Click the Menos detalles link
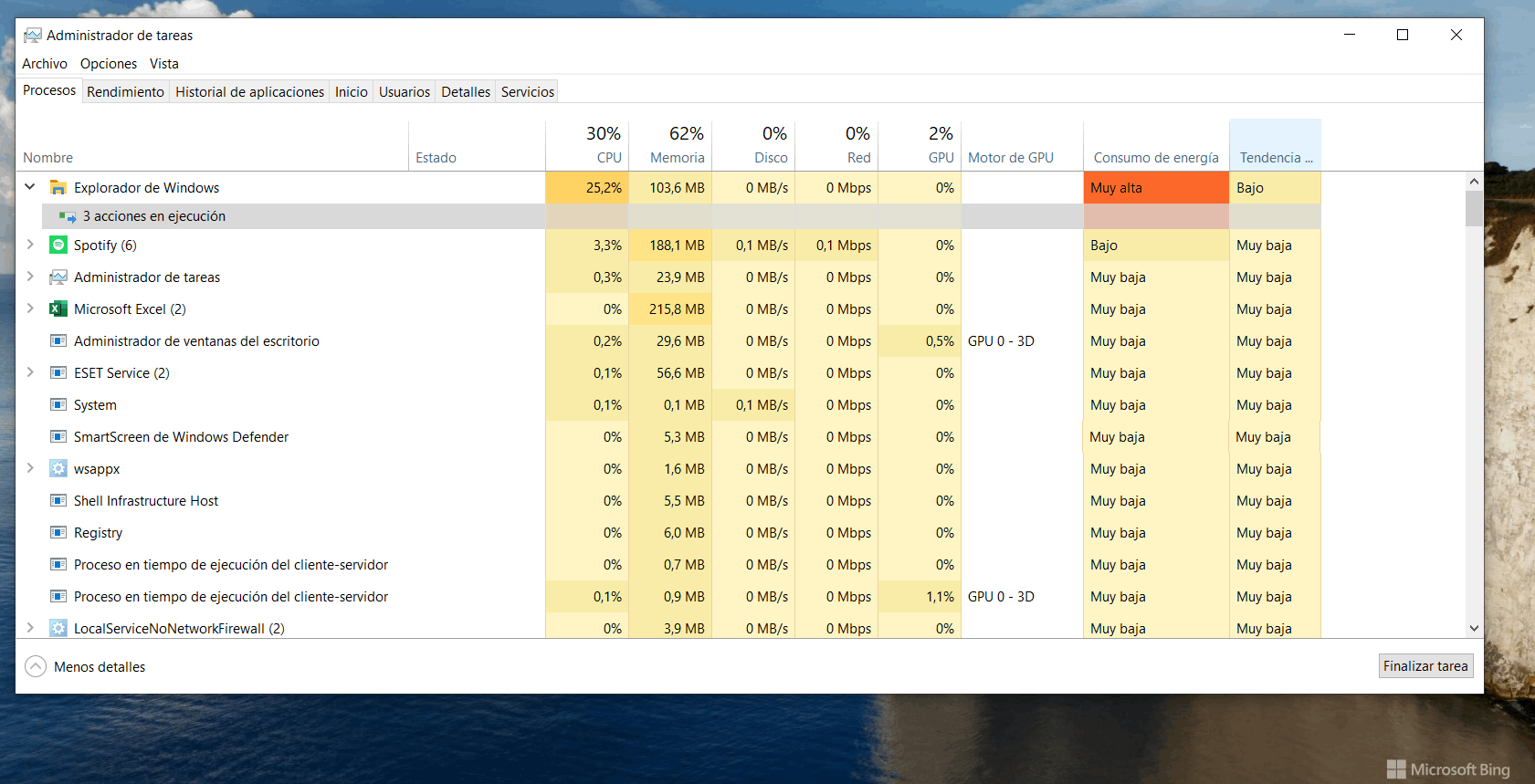Image resolution: width=1535 pixels, height=784 pixels. point(100,667)
